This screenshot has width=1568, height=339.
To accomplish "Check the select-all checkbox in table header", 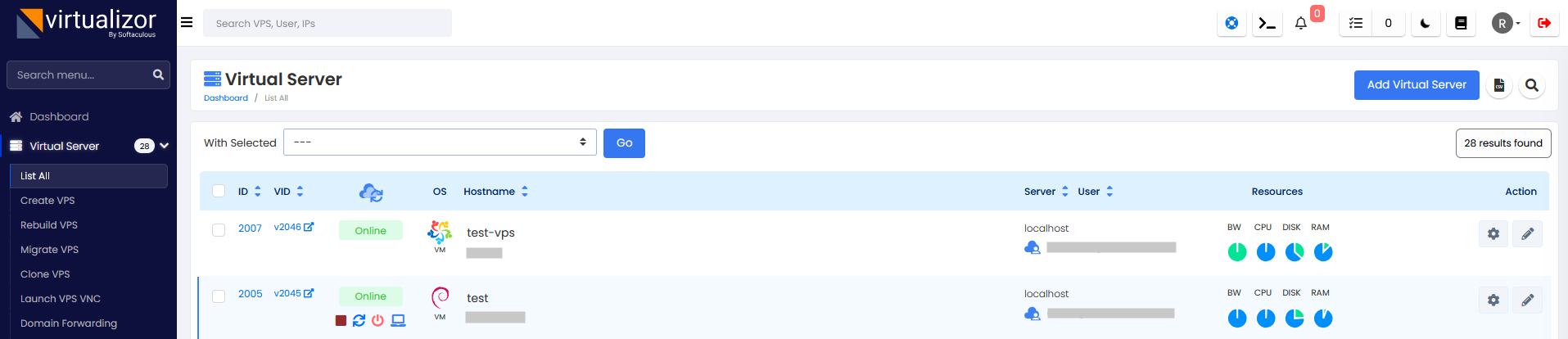I will (219, 191).
